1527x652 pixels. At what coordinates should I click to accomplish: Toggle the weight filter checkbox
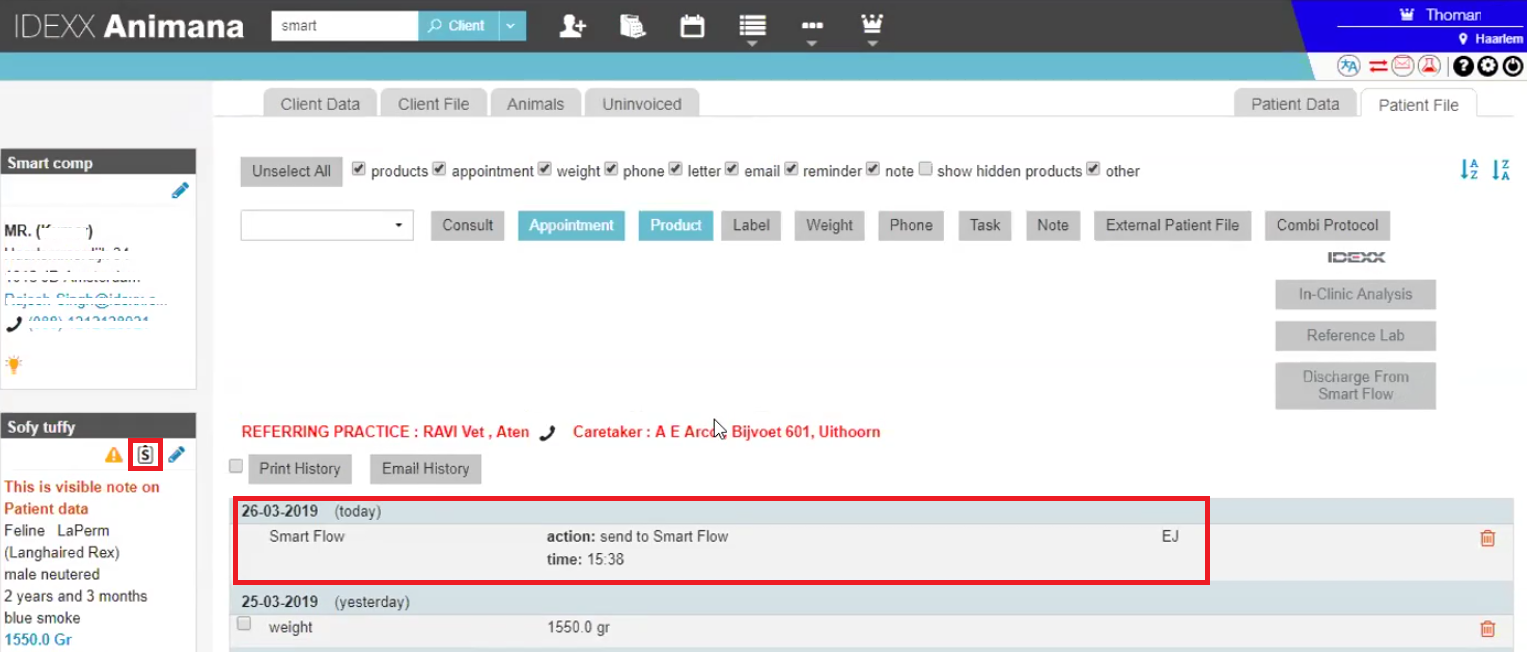click(544, 169)
